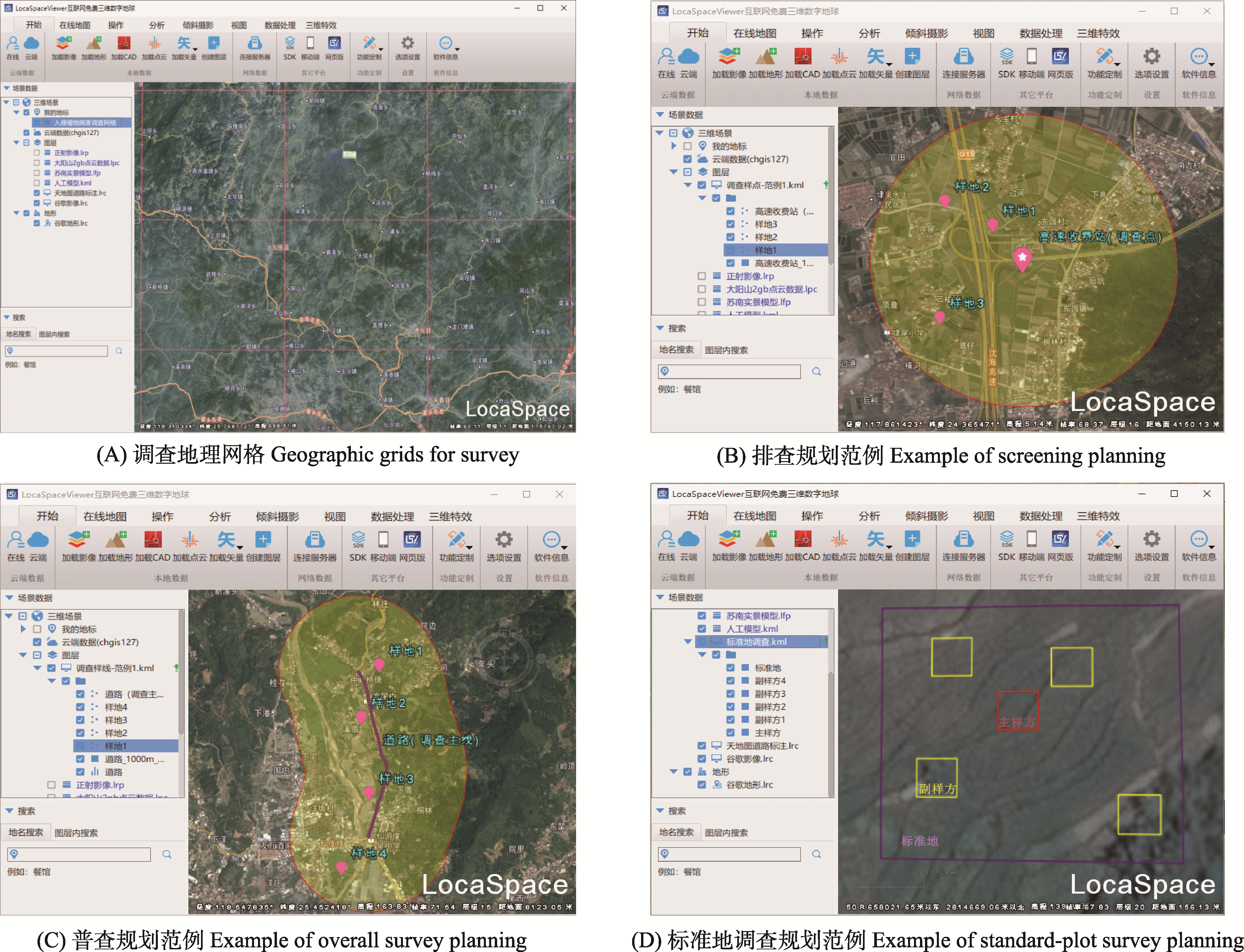The width and height of the screenshot is (1244, 952).
Task: In window C, click 连接服务器 server icon
Action: (x=314, y=539)
